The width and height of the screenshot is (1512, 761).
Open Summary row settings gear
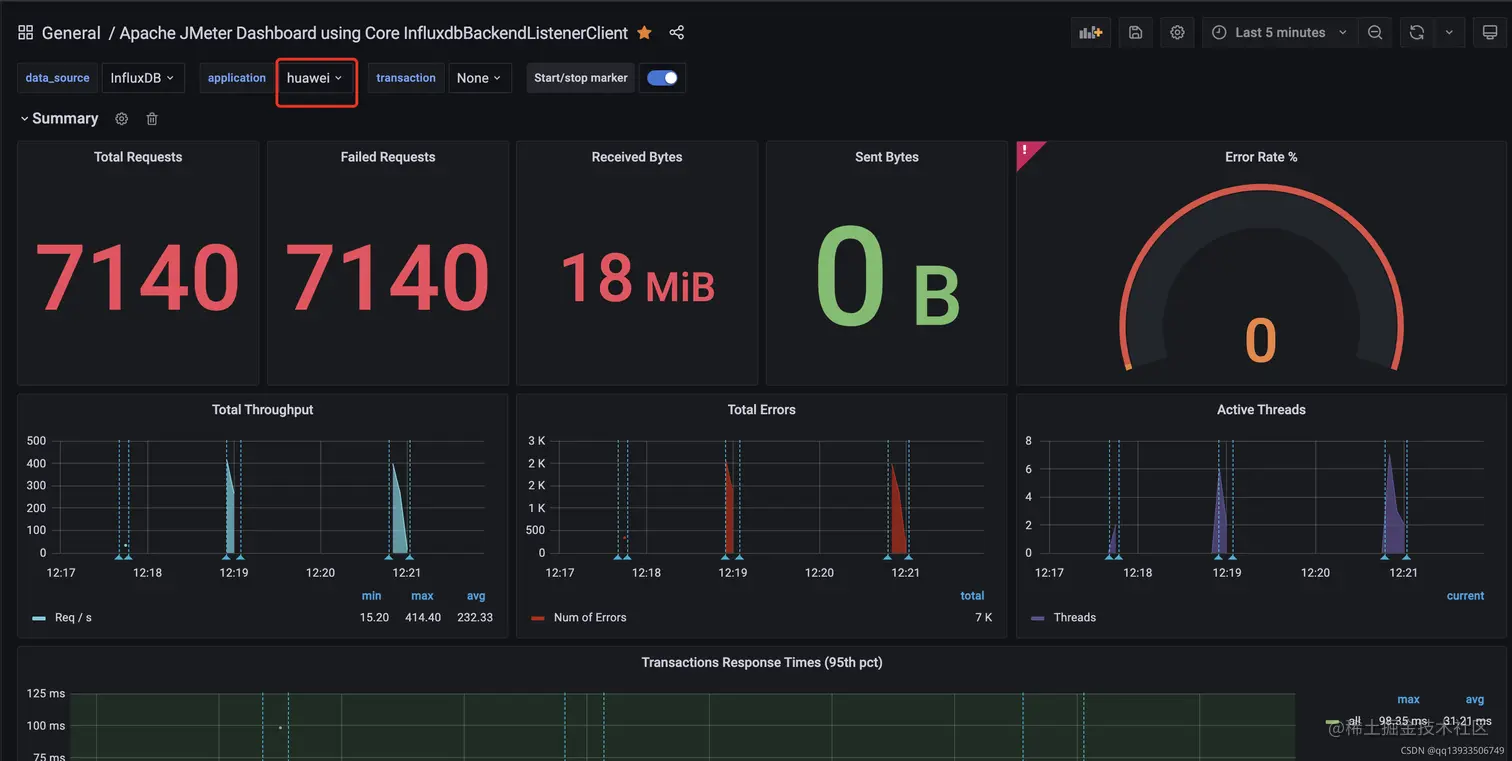[122, 119]
